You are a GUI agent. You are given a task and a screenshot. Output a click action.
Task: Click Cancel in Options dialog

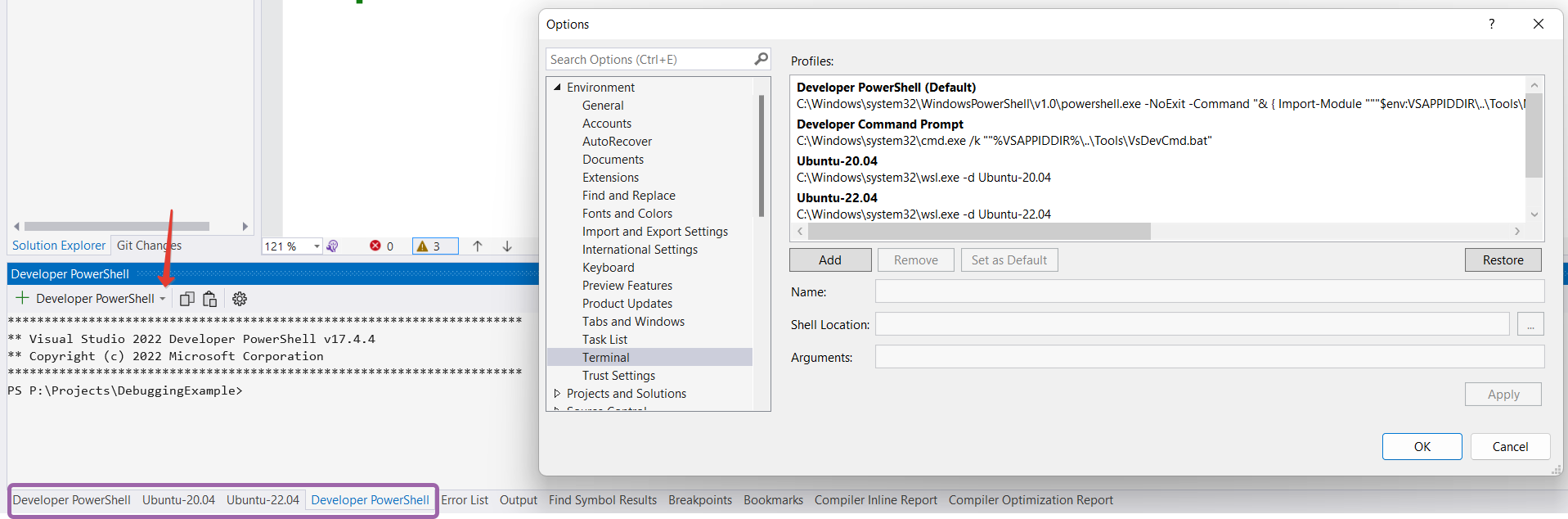[1510, 446]
